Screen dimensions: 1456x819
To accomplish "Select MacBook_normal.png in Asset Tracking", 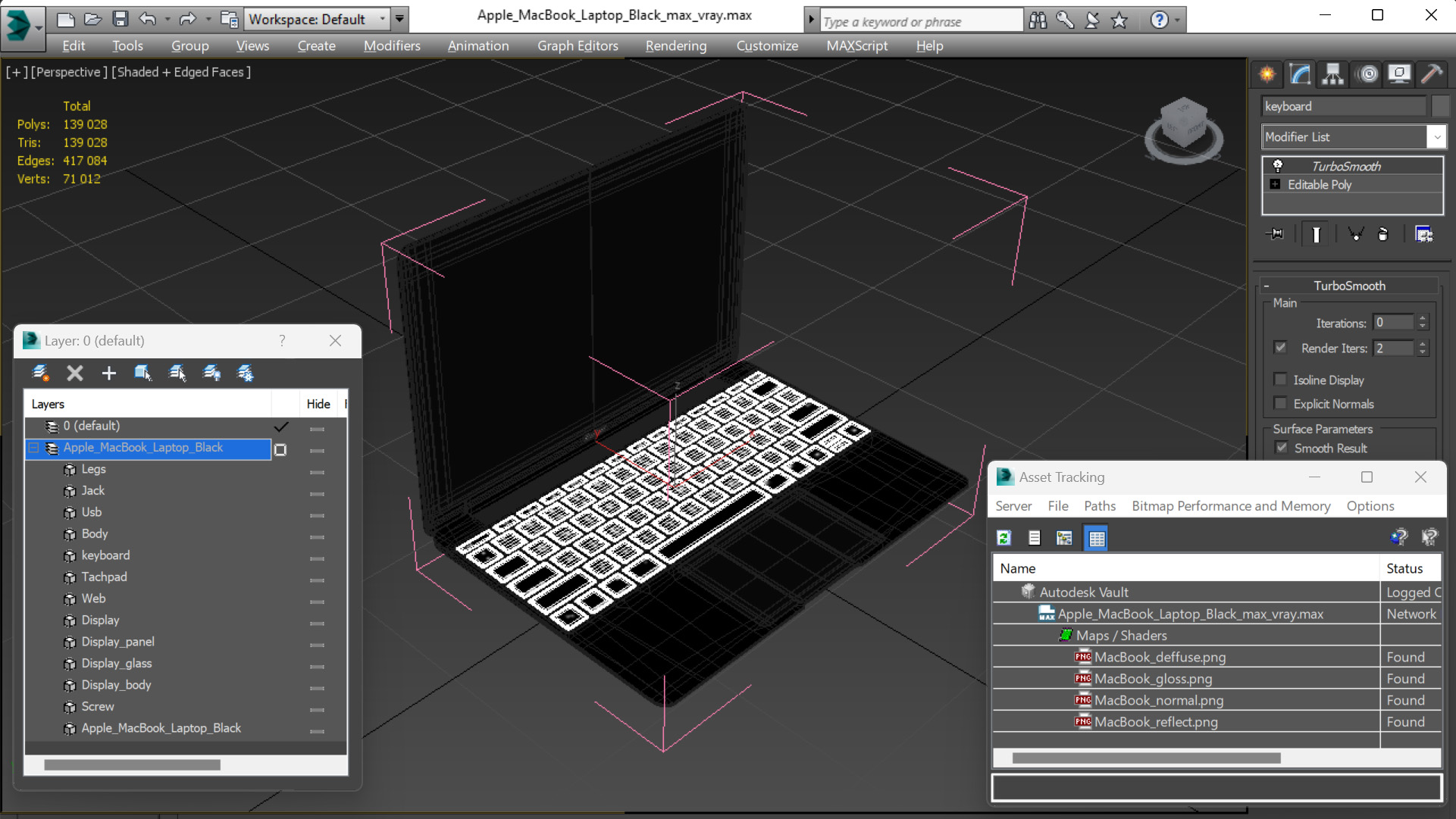I will tap(1159, 700).
